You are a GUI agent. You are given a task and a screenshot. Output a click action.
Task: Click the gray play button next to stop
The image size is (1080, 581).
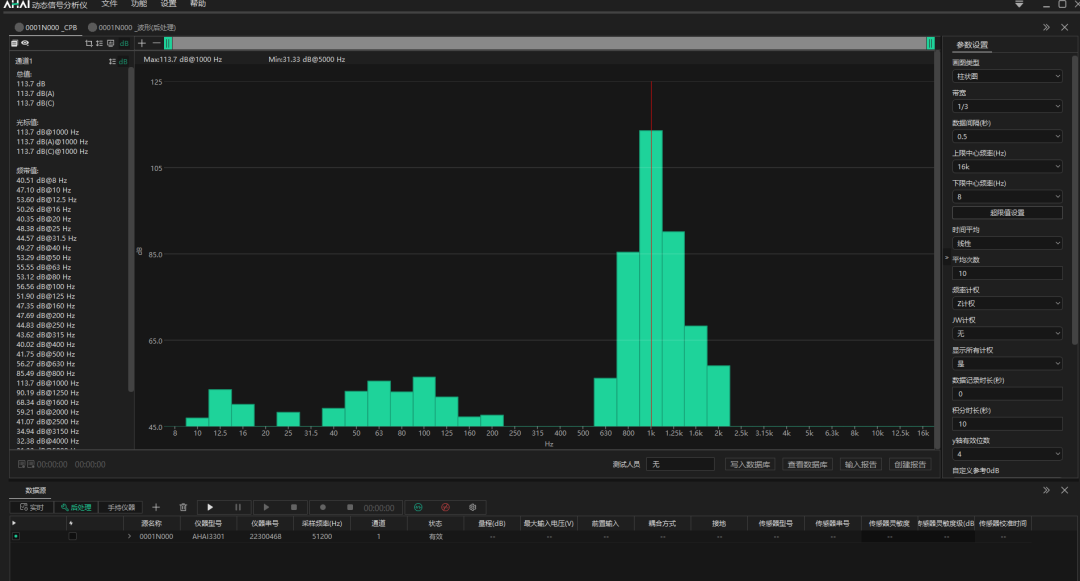pos(266,507)
